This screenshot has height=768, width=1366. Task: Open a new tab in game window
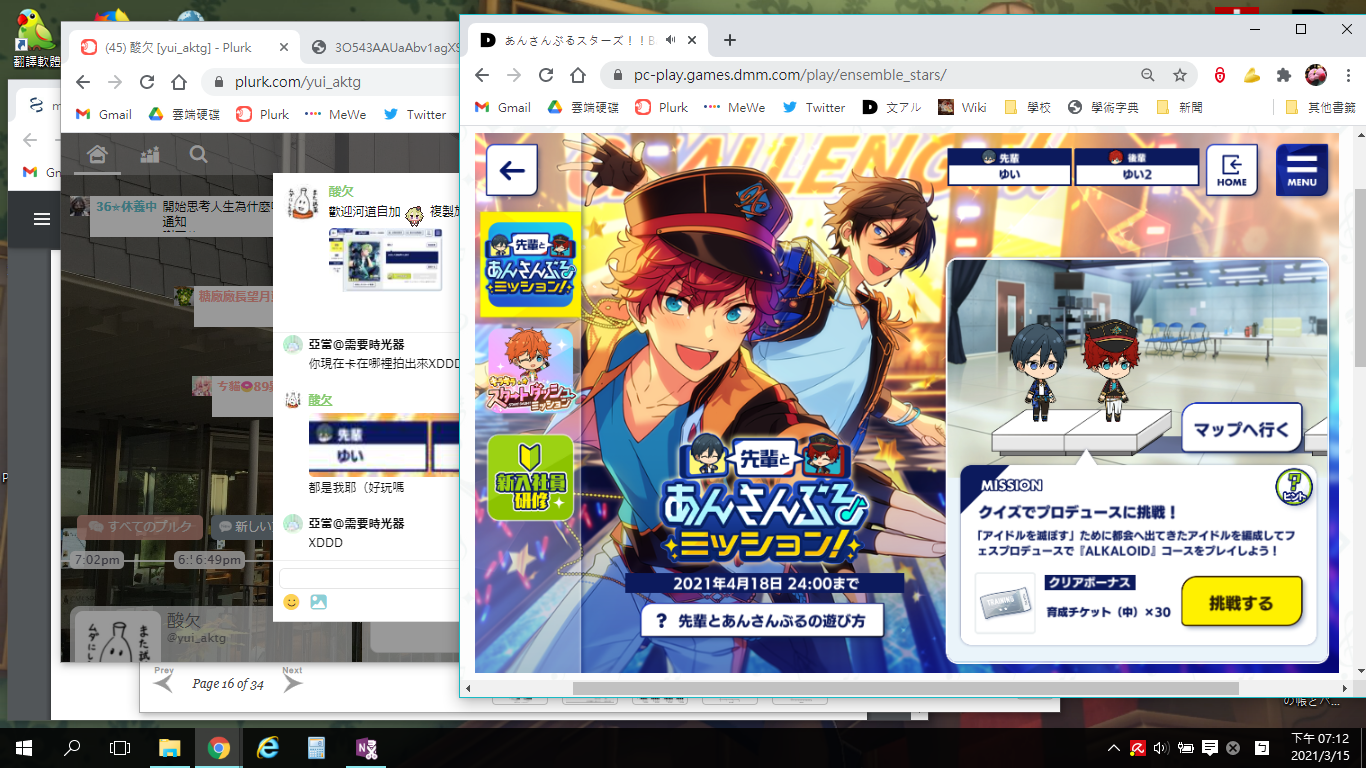(730, 40)
